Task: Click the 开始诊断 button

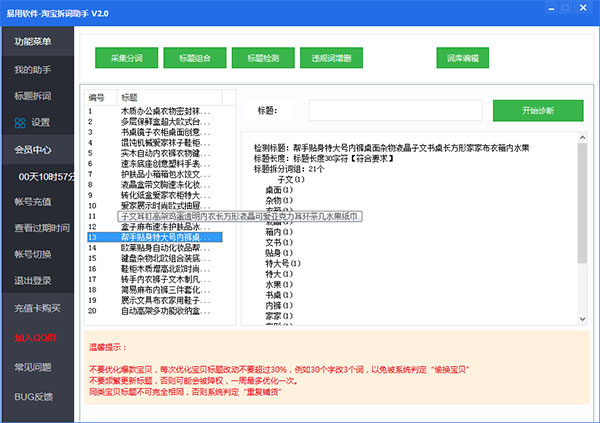Action: [x=538, y=111]
